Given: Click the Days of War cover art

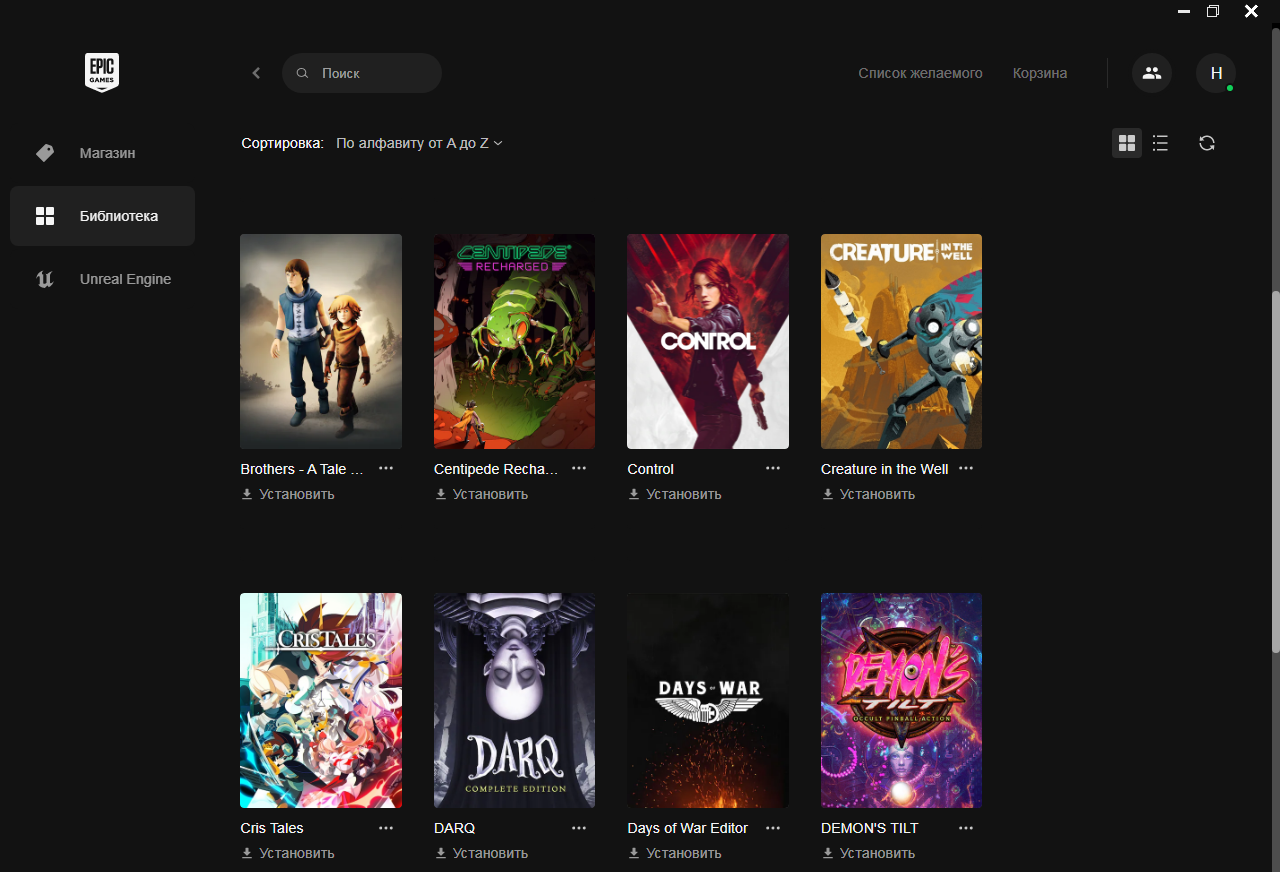Looking at the screenshot, I should pos(708,700).
